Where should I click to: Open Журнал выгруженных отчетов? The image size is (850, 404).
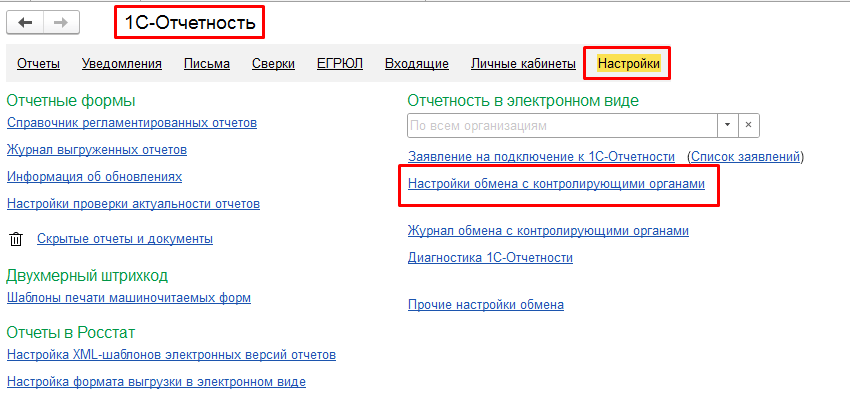[97, 150]
